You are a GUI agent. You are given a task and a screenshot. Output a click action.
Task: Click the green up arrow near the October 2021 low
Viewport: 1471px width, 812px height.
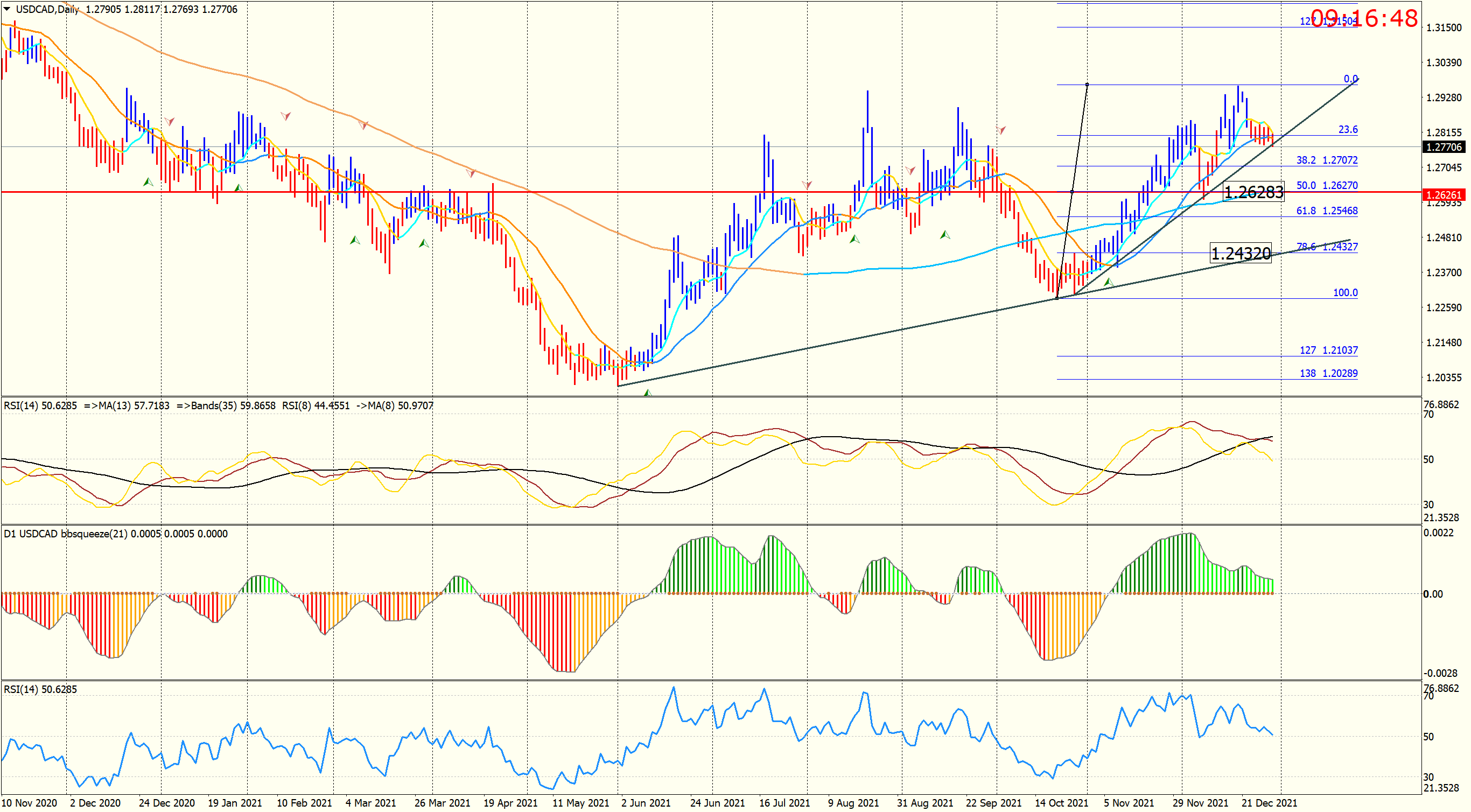1109,282
